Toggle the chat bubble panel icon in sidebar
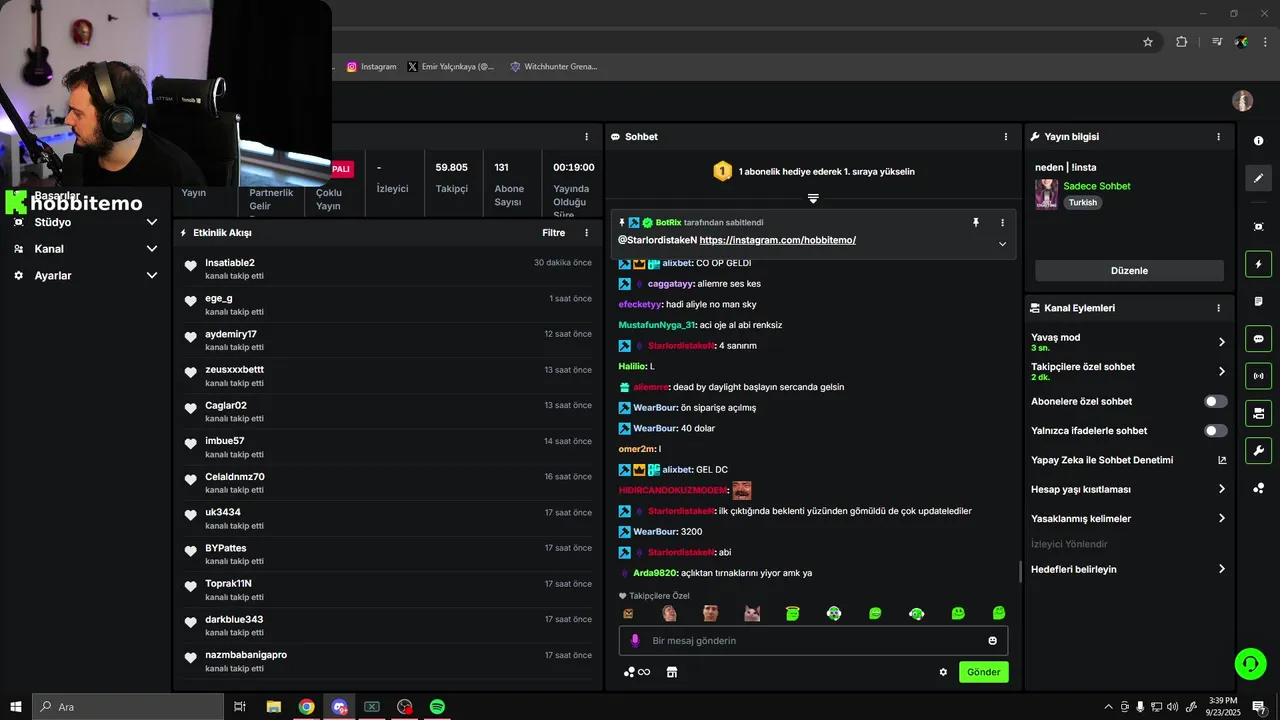This screenshot has width=1280, height=720. point(1258,338)
